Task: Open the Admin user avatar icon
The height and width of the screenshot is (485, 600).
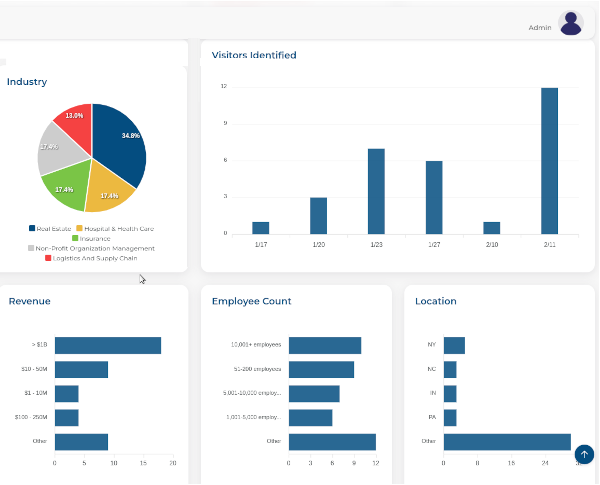Action: (571, 24)
